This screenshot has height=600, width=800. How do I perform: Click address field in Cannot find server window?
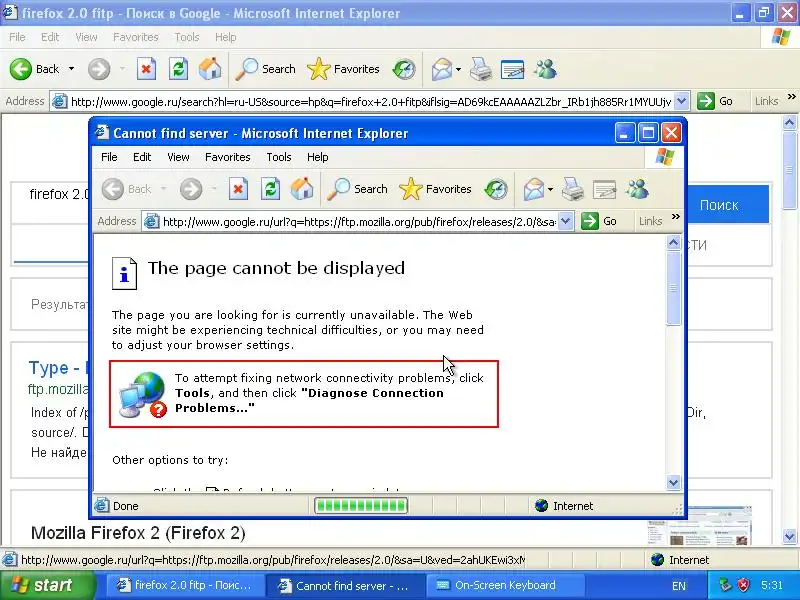pyautogui.click(x=359, y=221)
